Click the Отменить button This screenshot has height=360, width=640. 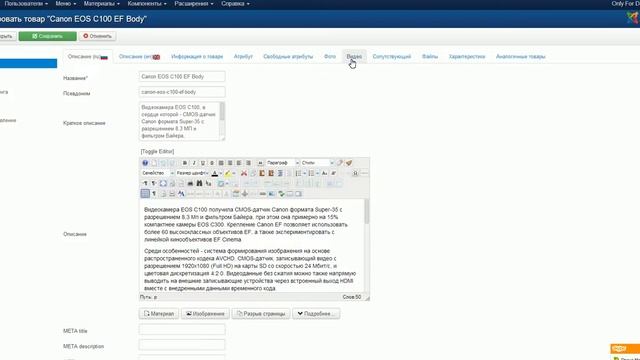98,36
